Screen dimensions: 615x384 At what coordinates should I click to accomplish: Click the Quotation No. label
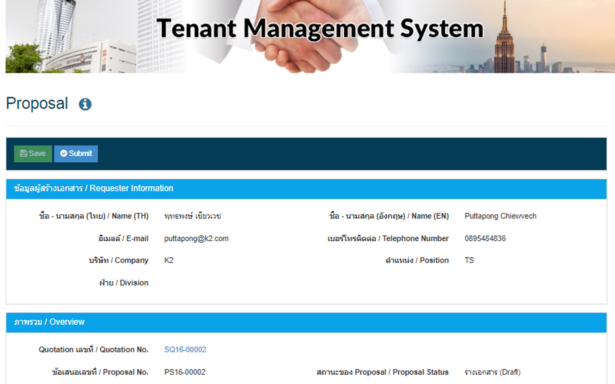click(x=93, y=349)
